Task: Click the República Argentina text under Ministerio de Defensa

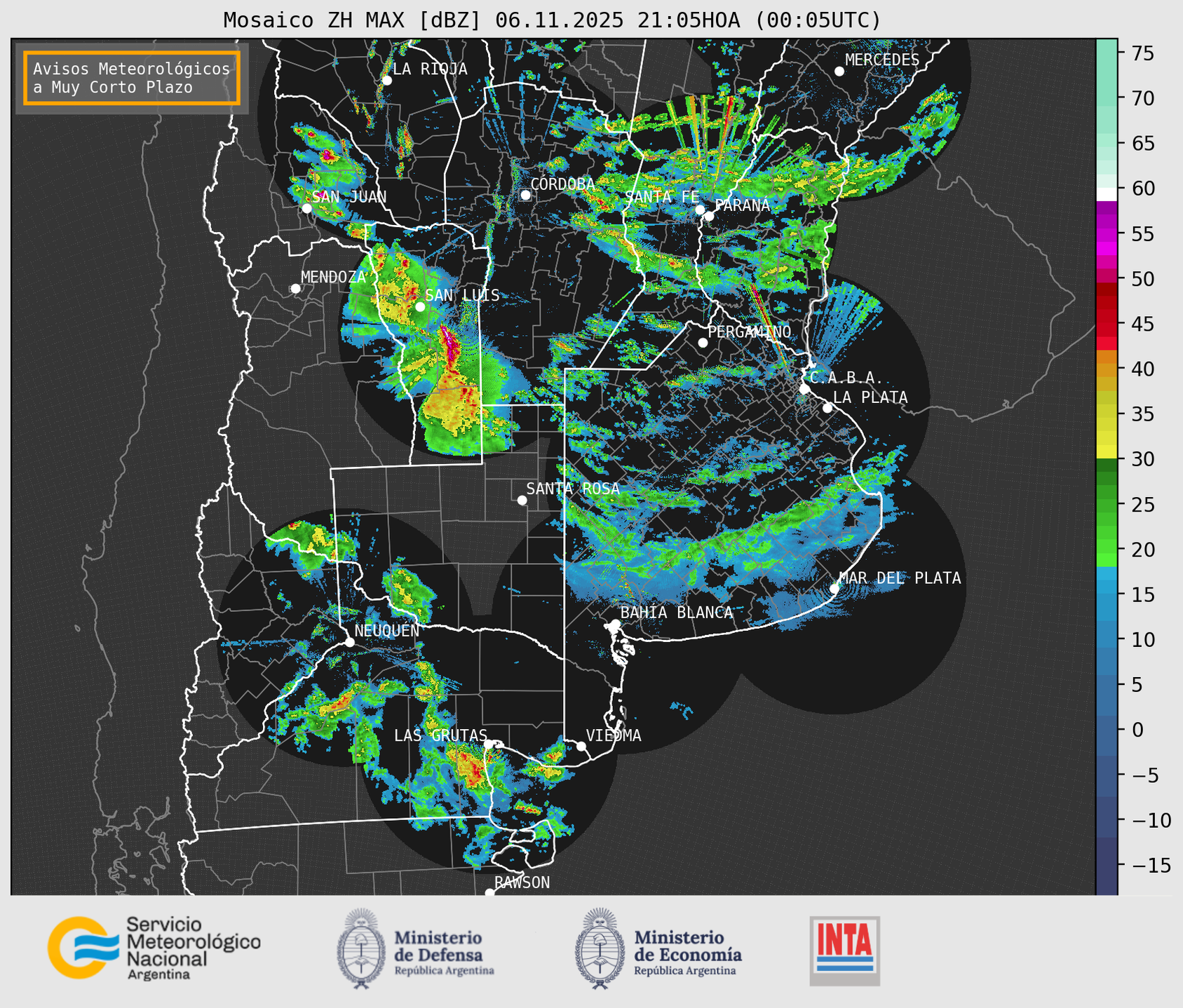Action: click(444, 971)
